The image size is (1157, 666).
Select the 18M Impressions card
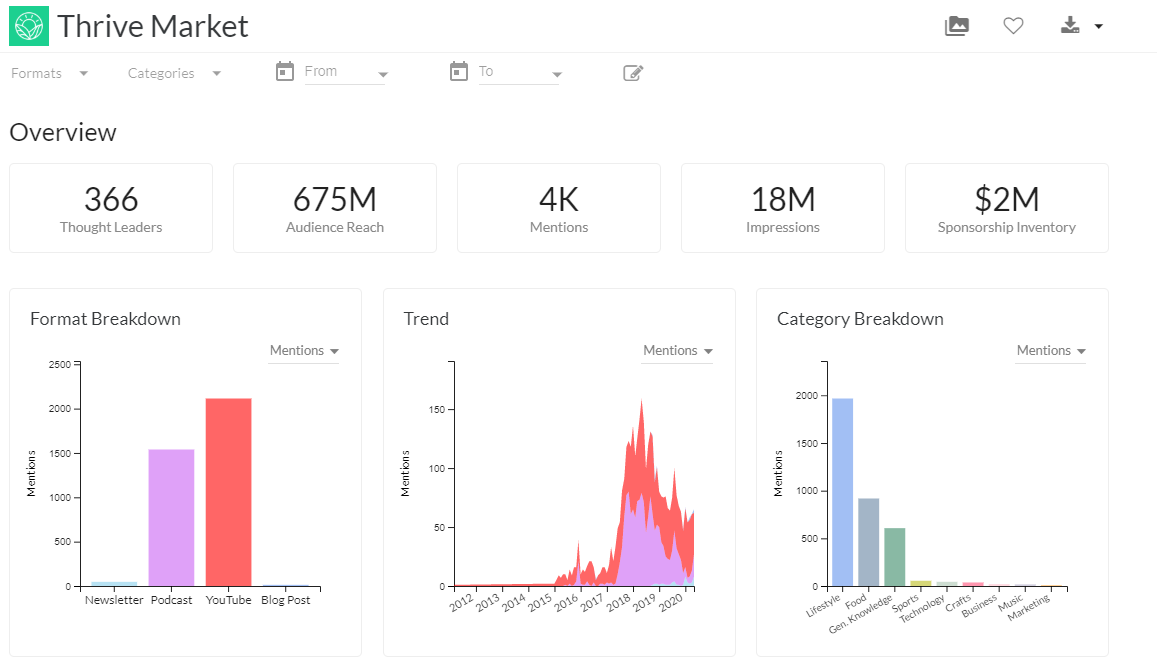pyautogui.click(x=783, y=208)
